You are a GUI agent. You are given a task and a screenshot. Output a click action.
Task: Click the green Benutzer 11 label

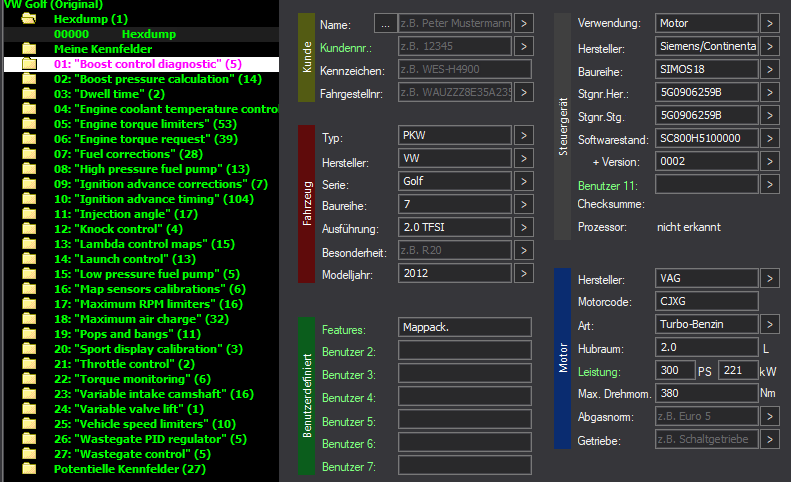pos(607,186)
